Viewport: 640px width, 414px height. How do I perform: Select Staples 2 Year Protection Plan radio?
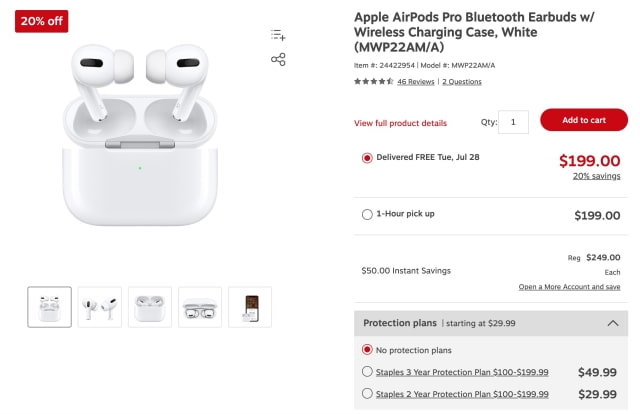click(367, 394)
